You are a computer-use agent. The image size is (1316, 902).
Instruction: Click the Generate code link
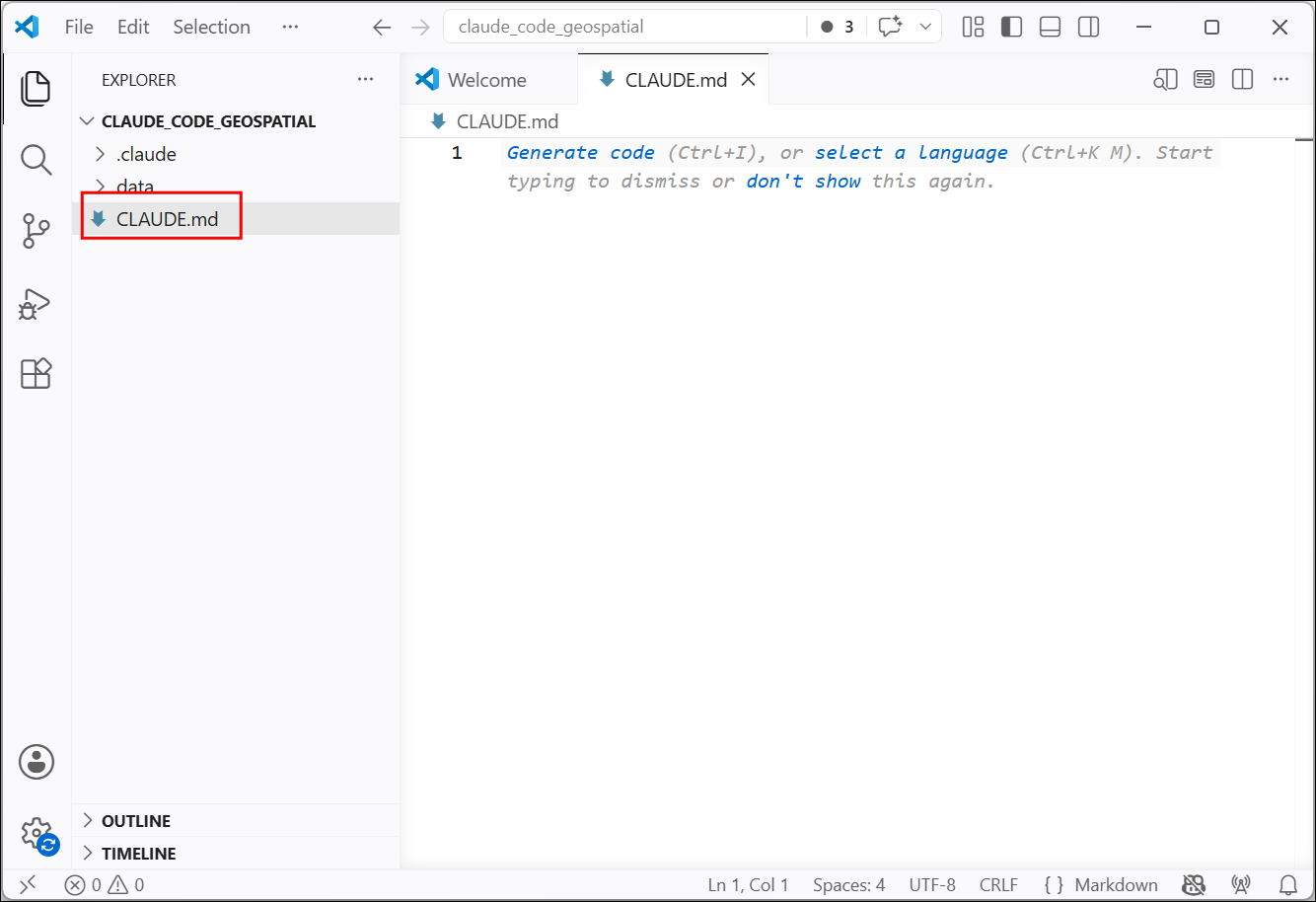(580, 153)
